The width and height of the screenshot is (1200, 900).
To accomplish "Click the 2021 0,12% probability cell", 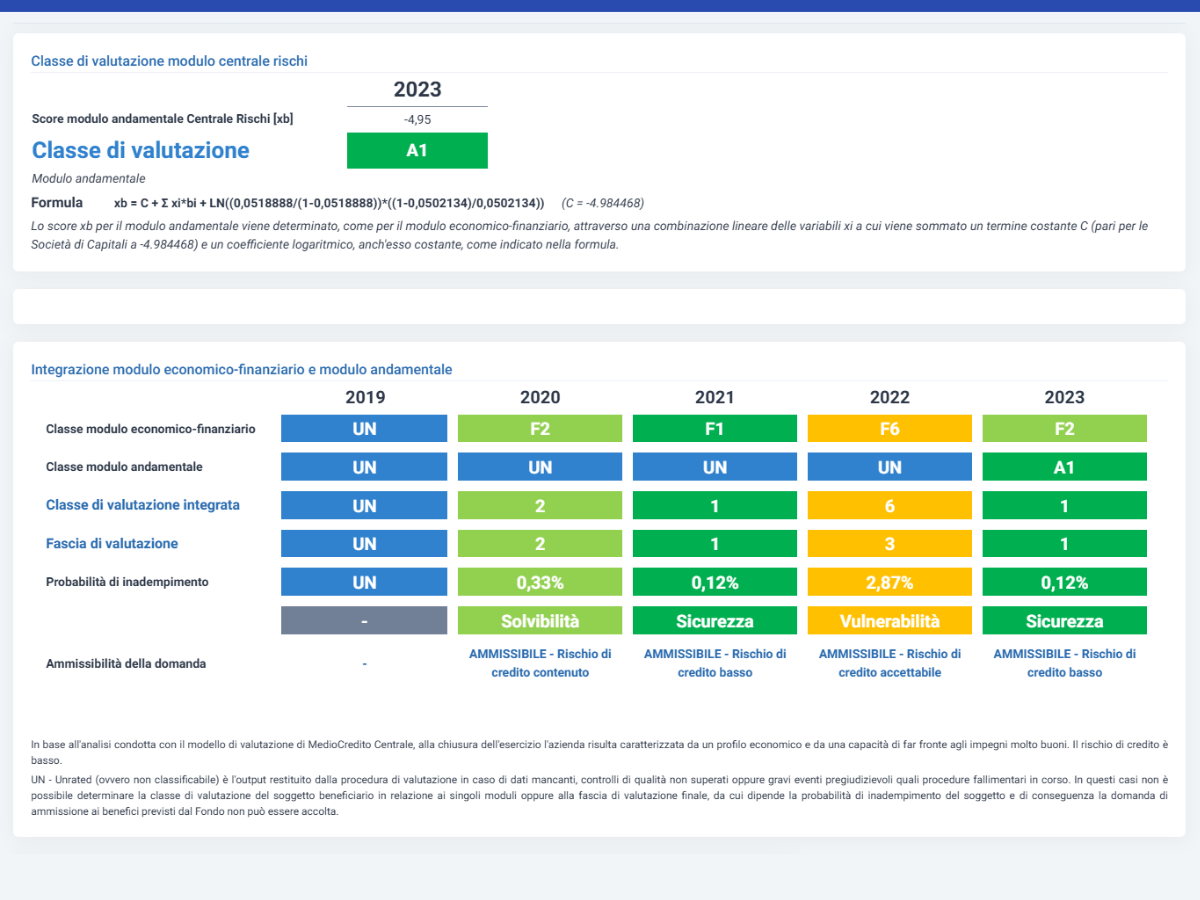I will click(x=715, y=582).
